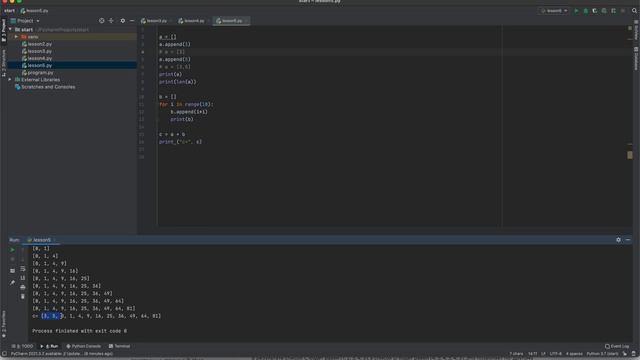Toggle the SciView tool window on right edge
The width and height of the screenshot is (640, 360).
pyautogui.click(x=636, y=31)
